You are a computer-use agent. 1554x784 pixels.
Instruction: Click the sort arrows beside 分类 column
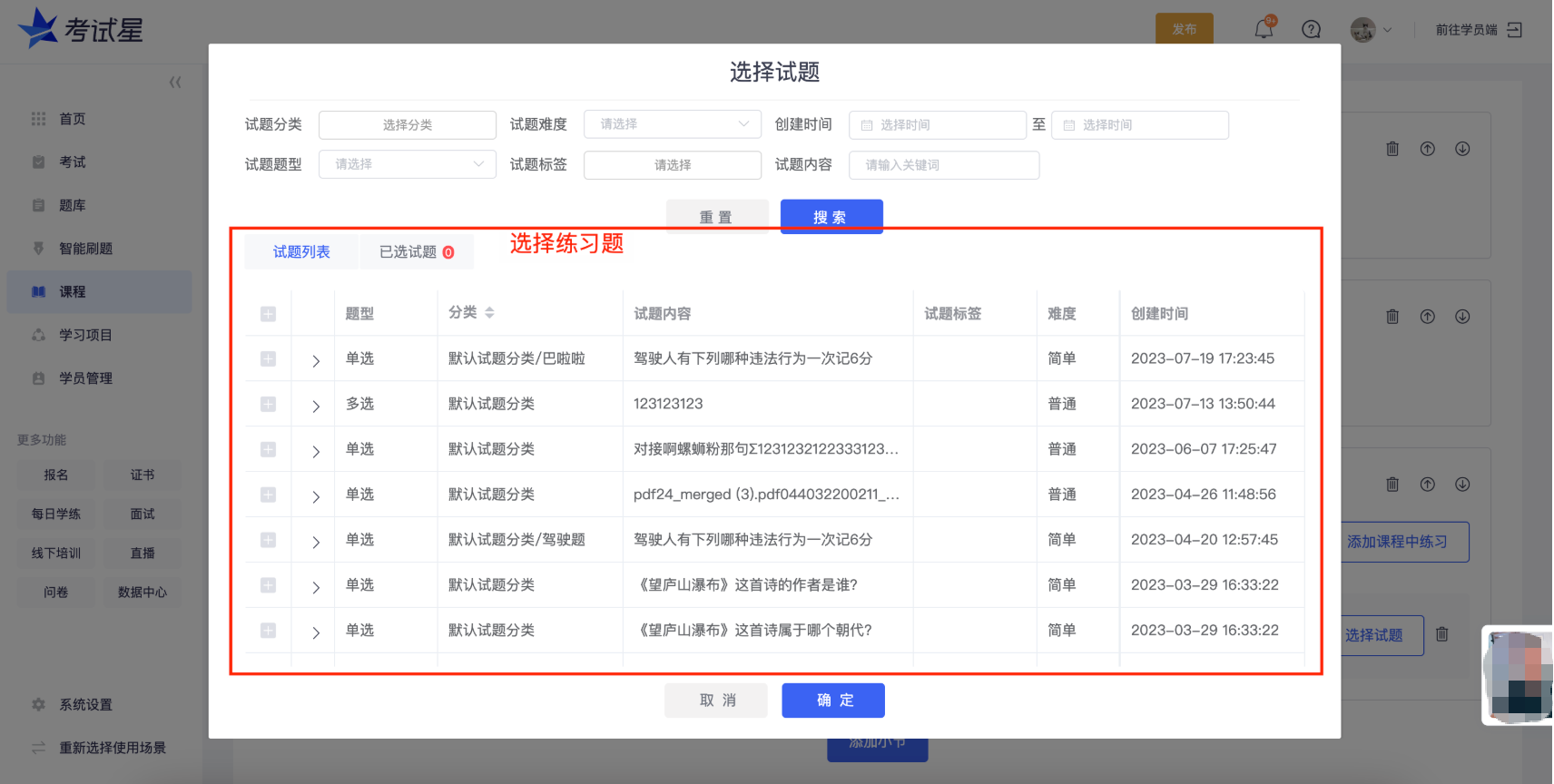point(489,313)
